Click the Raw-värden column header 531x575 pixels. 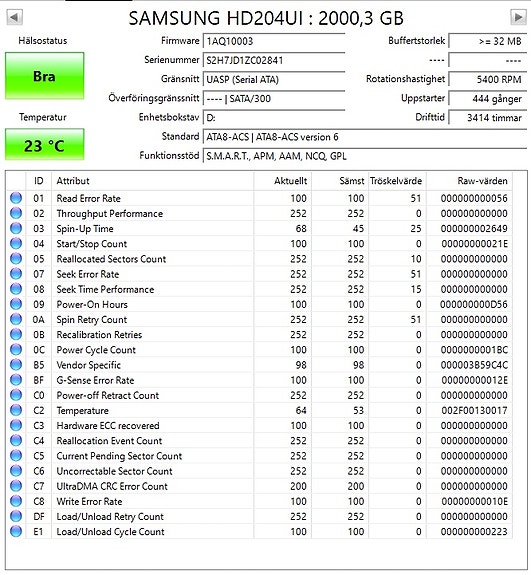469,181
